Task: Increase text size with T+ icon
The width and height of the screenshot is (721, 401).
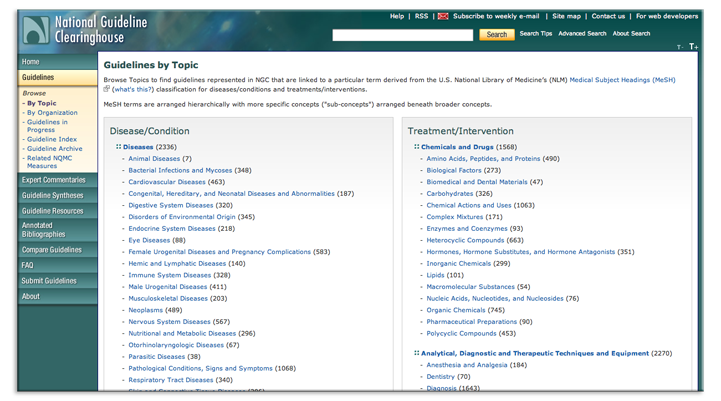Action: point(694,47)
